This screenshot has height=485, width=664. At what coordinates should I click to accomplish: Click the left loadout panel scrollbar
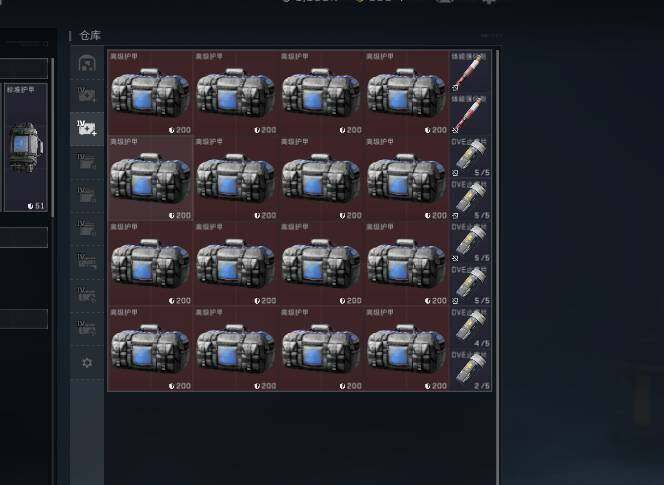pyautogui.click(x=53, y=138)
